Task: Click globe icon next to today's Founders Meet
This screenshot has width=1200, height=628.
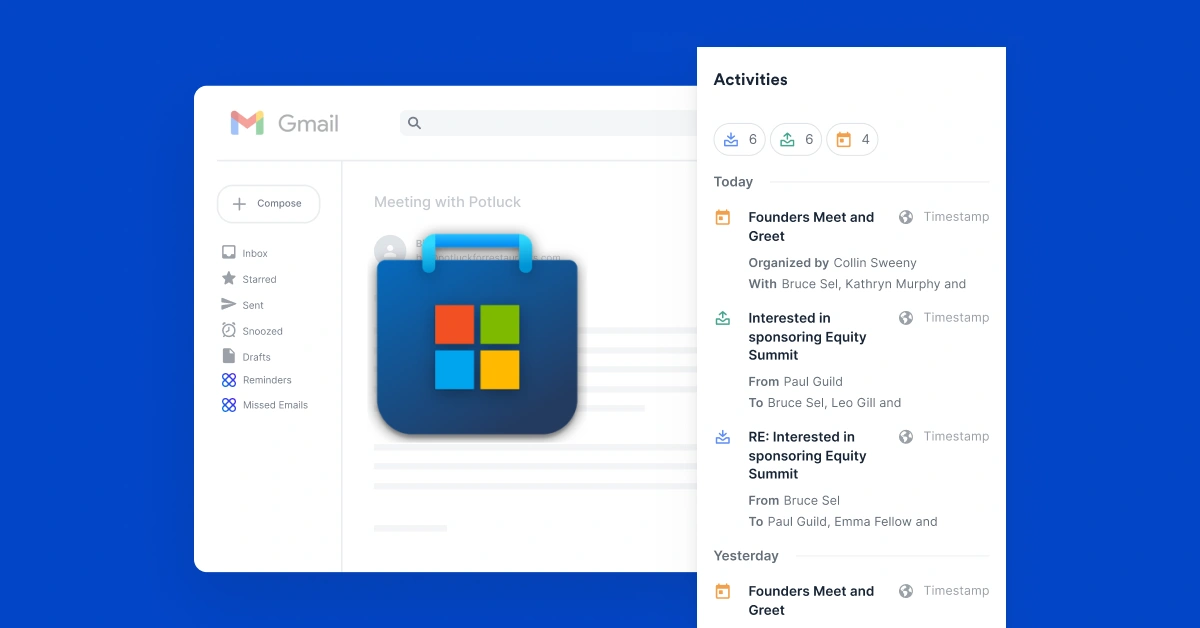Action: [x=906, y=217]
